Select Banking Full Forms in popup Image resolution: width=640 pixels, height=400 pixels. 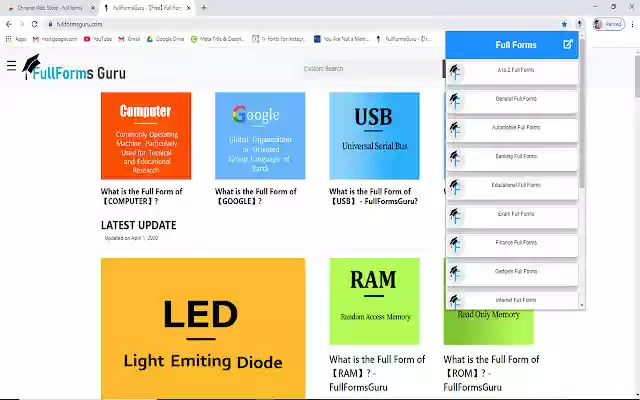512,158
